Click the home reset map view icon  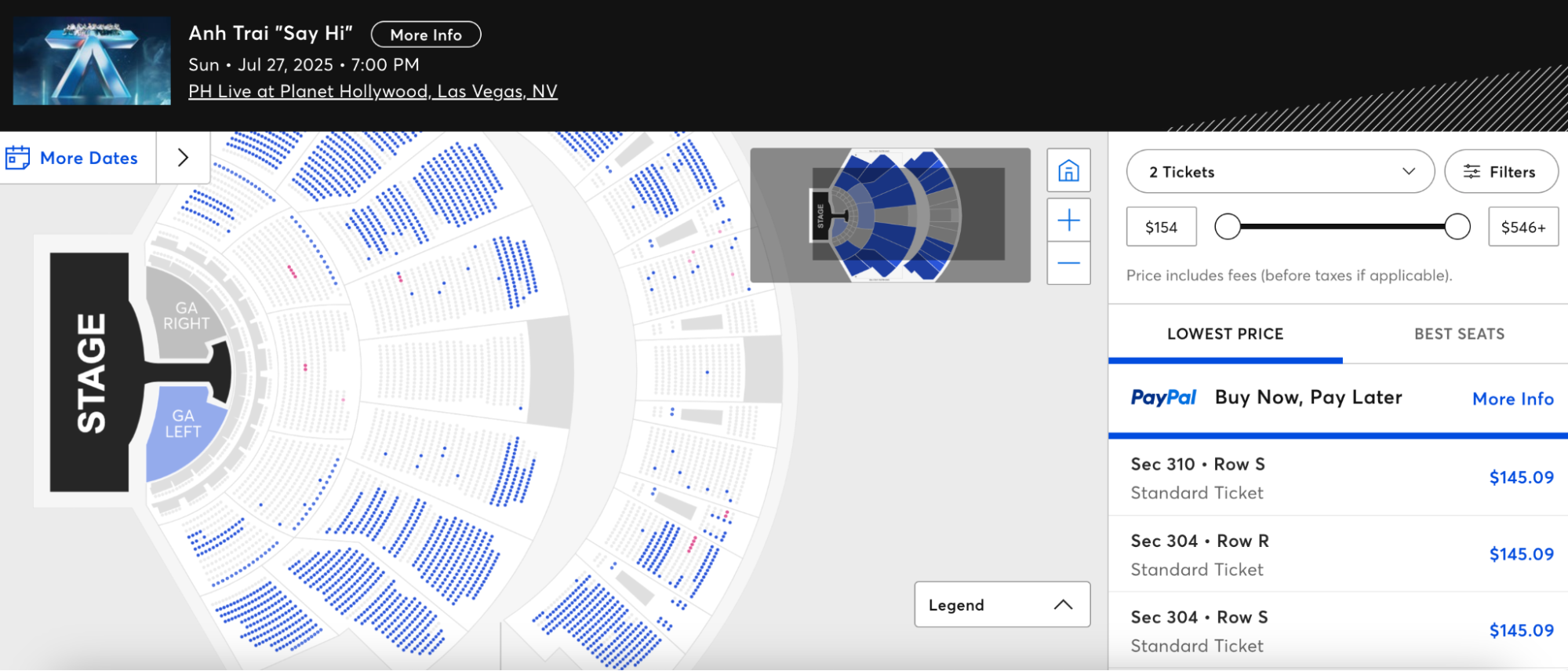coord(1068,170)
